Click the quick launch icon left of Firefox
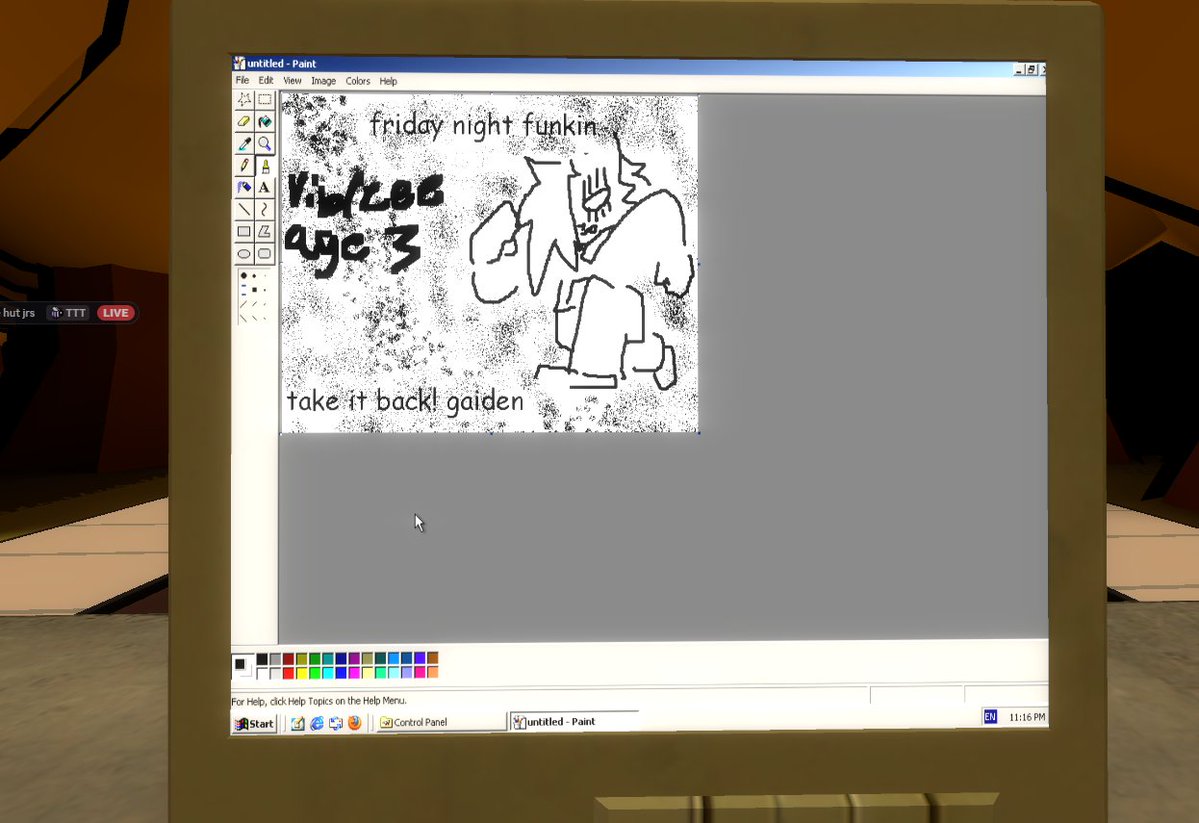Viewport: 1199px width, 823px height. pos(336,723)
